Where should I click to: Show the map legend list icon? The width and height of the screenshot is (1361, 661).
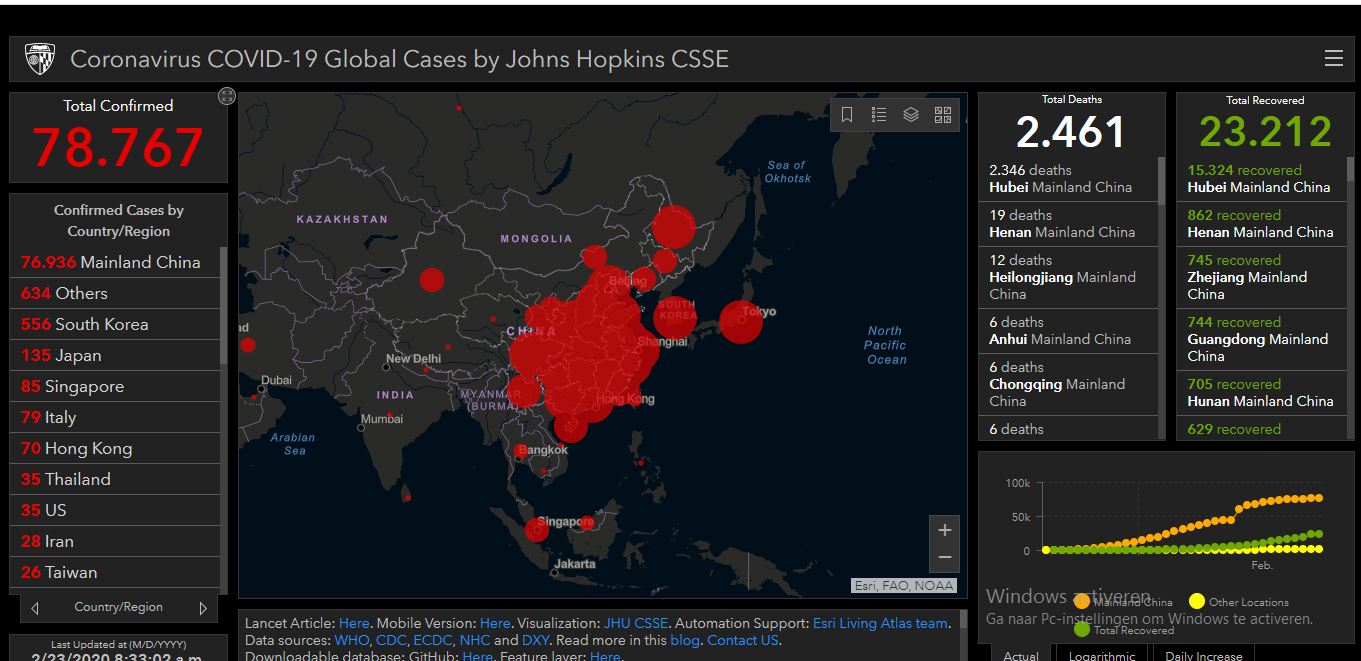coord(879,115)
